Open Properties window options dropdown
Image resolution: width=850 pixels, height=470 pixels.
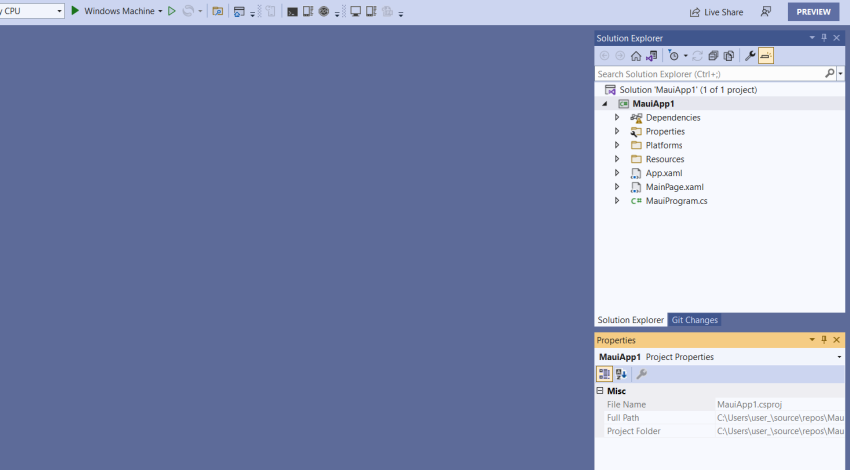pyautogui.click(x=812, y=339)
